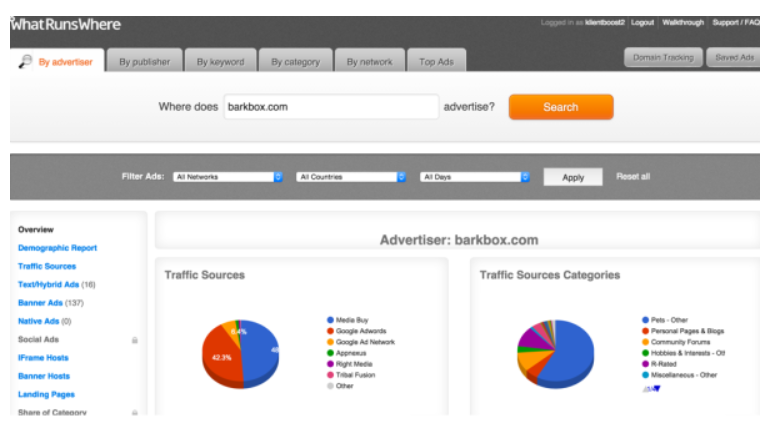The width and height of the screenshot is (777, 427).
Task: Click the Traffic Sources Categories heading
Action: 550,275
